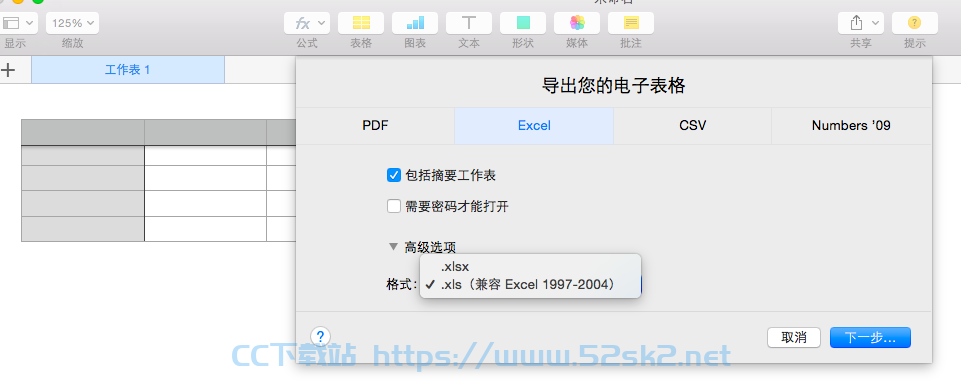The height and width of the screenshot is (386, 961).
Task: Open the Formula (公式) fx menu
Action: click(307, 23)
